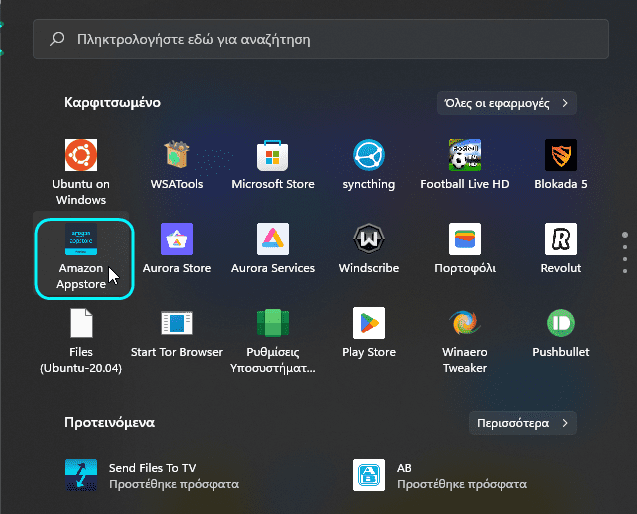This screenshot has width=637, height=514.
Task: Launch WSATools from pinned apps
Action: (x=177, y=165)
